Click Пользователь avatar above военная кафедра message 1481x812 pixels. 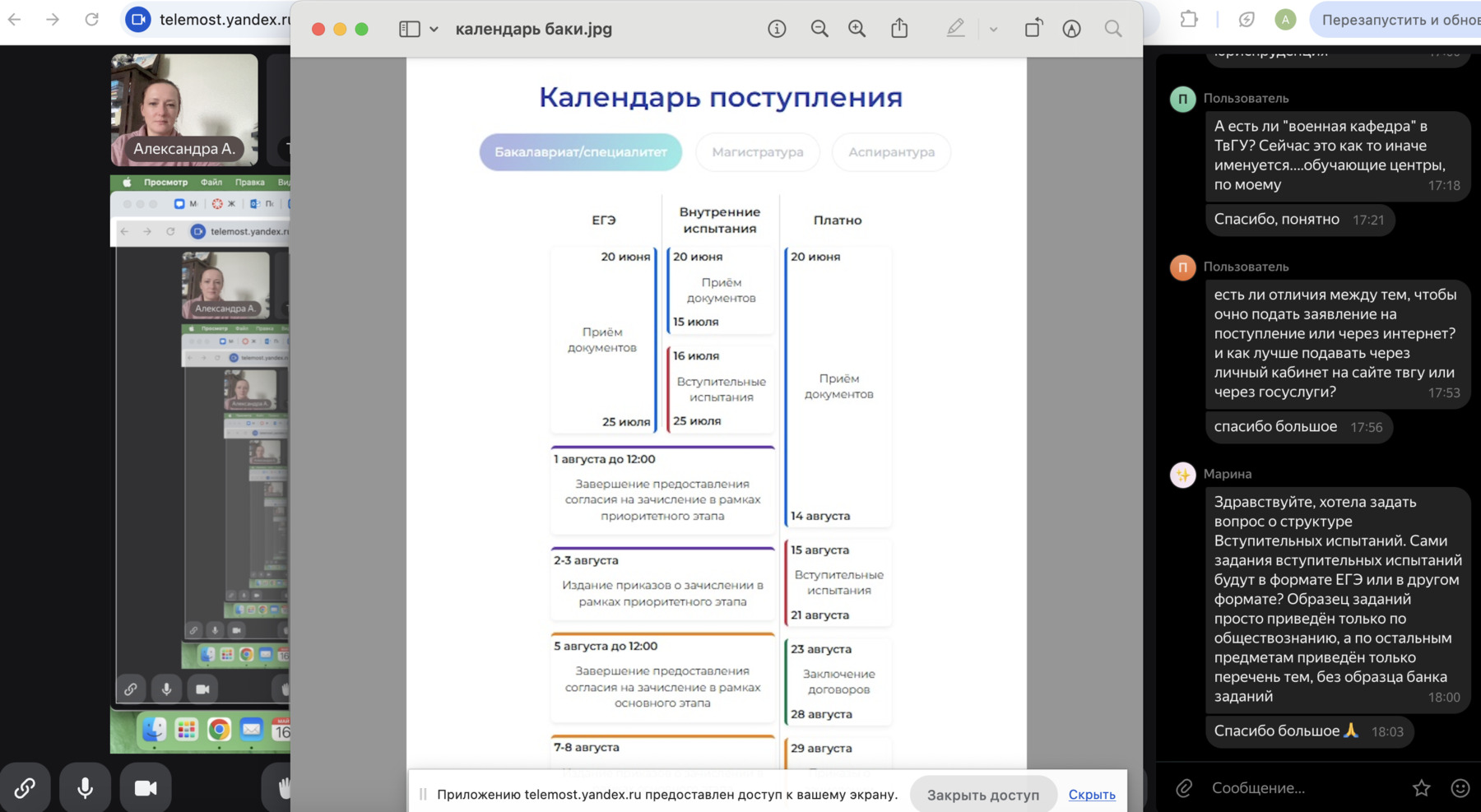[x=1183, y=99]
